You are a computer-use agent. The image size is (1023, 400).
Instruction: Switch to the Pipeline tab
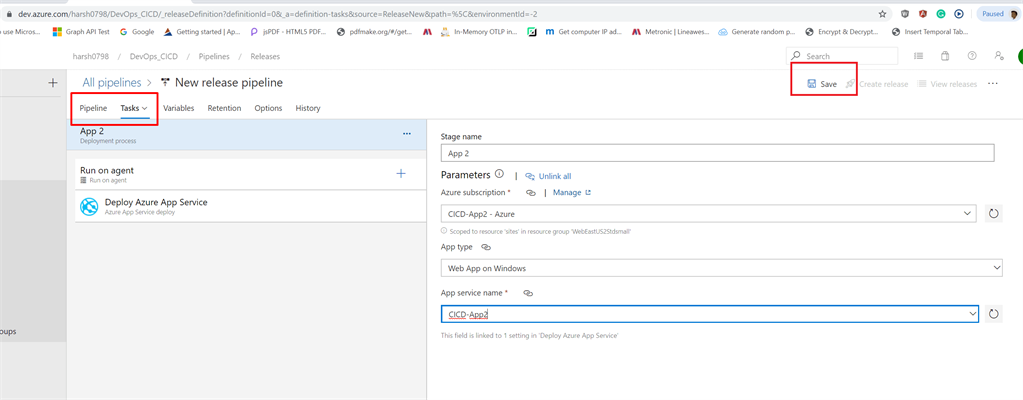[x=93, y=108]
